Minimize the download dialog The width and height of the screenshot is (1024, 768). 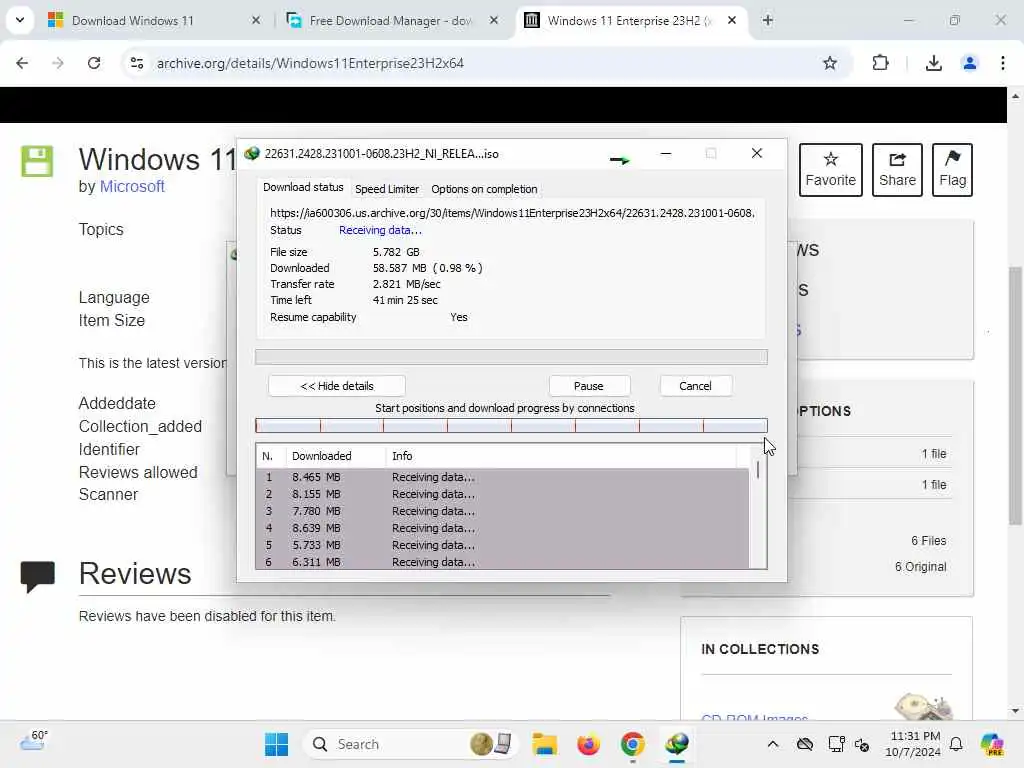pos(665,153)
